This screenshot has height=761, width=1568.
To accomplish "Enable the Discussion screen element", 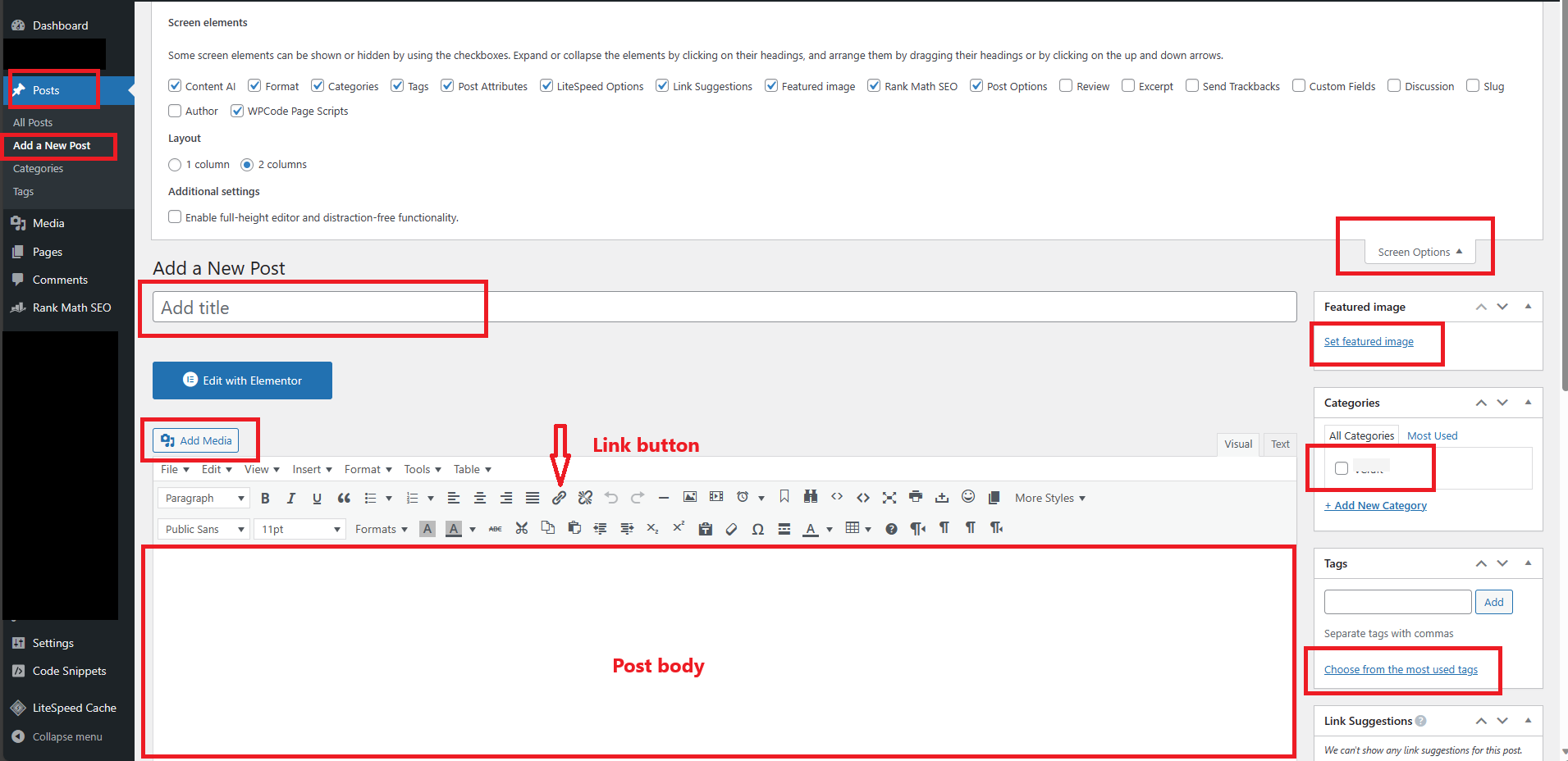I will (1394, 85).
